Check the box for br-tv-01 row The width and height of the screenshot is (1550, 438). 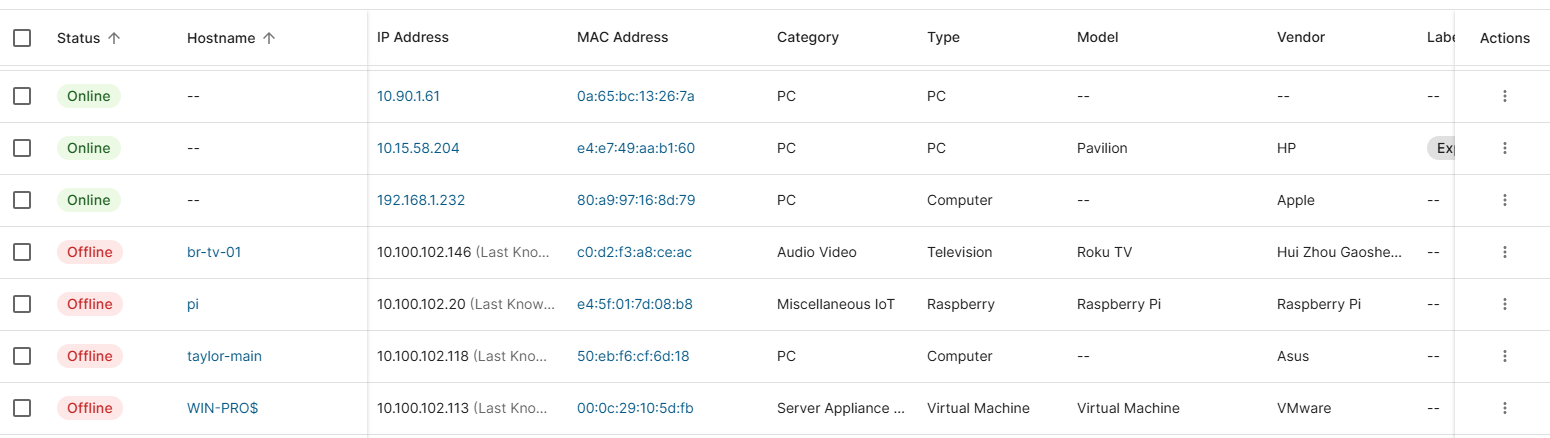click(22, 252)
